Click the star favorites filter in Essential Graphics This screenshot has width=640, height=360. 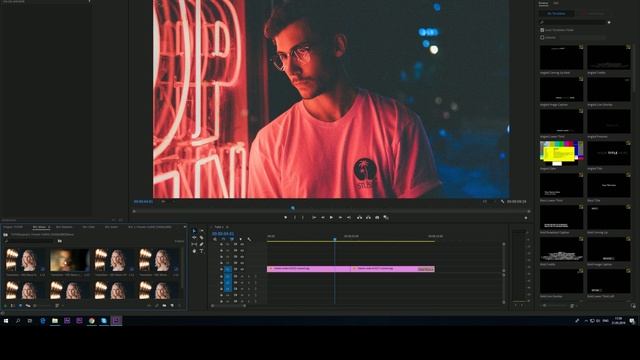[x=609, y=22]
